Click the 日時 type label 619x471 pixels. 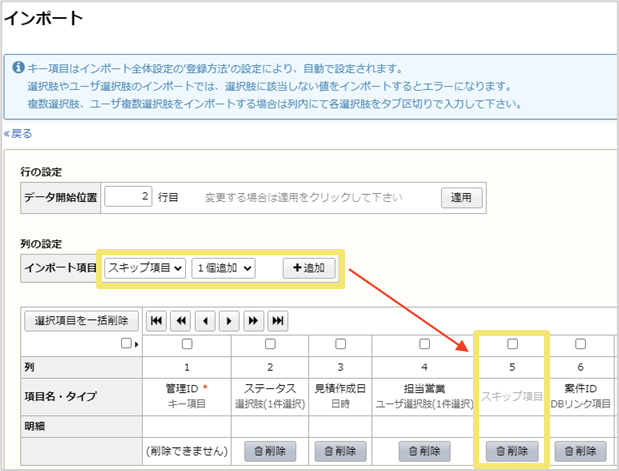(x=340, y=404)
